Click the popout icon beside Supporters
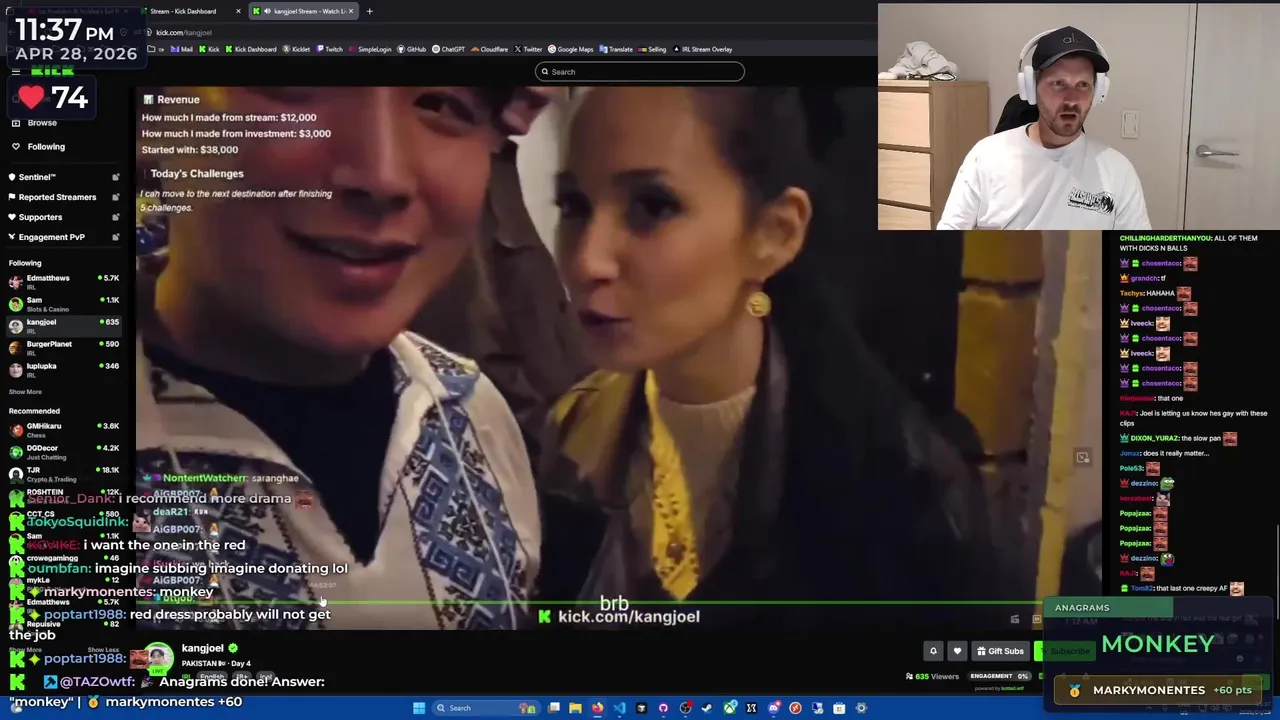The width and height of the screenshot is (1280, 720). tap(116, 217)
